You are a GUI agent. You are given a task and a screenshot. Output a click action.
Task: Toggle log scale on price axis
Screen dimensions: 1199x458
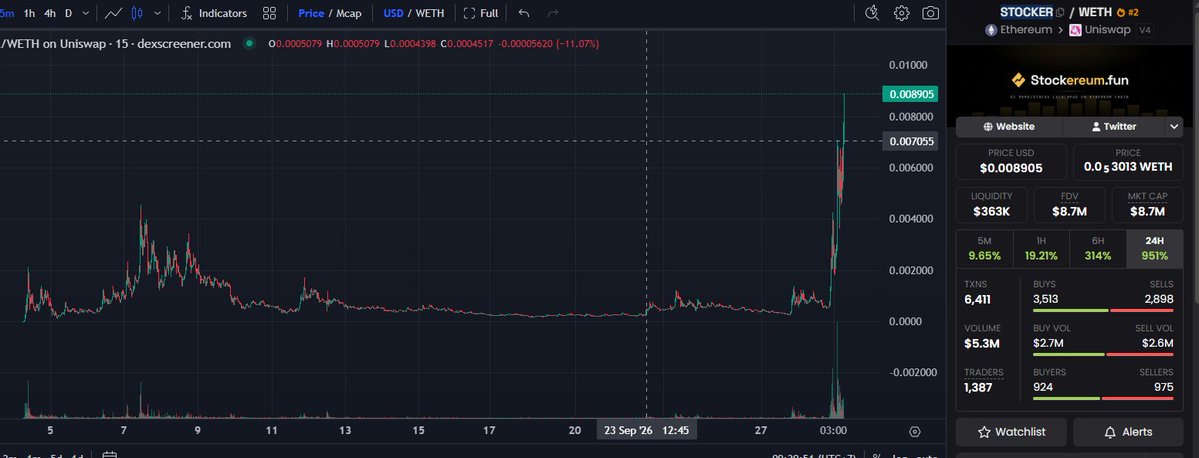click(x=898, y=456)
